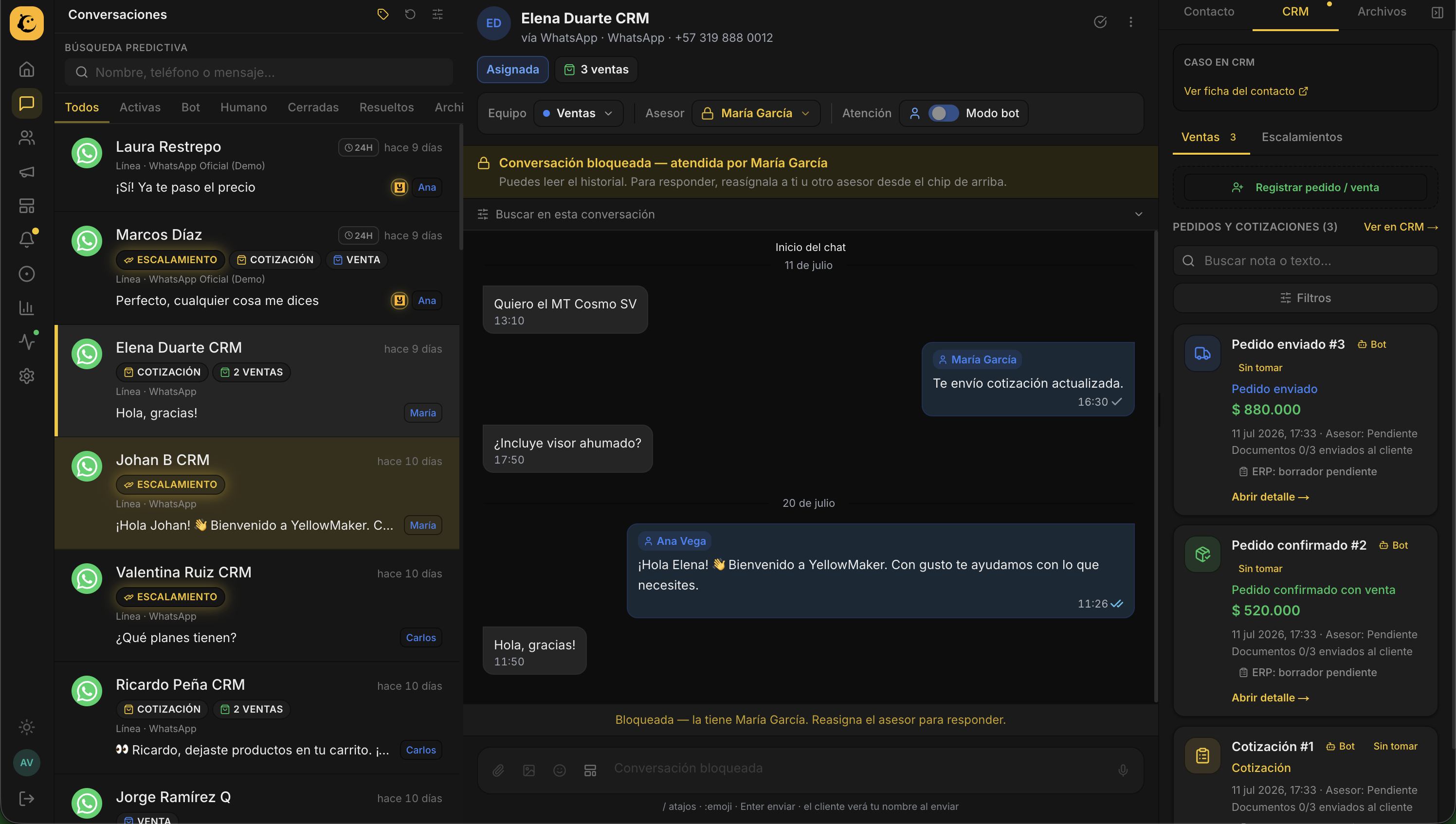Screen dimensions: 1456x824
Task: Switch to the Escalamientos sub-tab
Action: click(1301, 137)
